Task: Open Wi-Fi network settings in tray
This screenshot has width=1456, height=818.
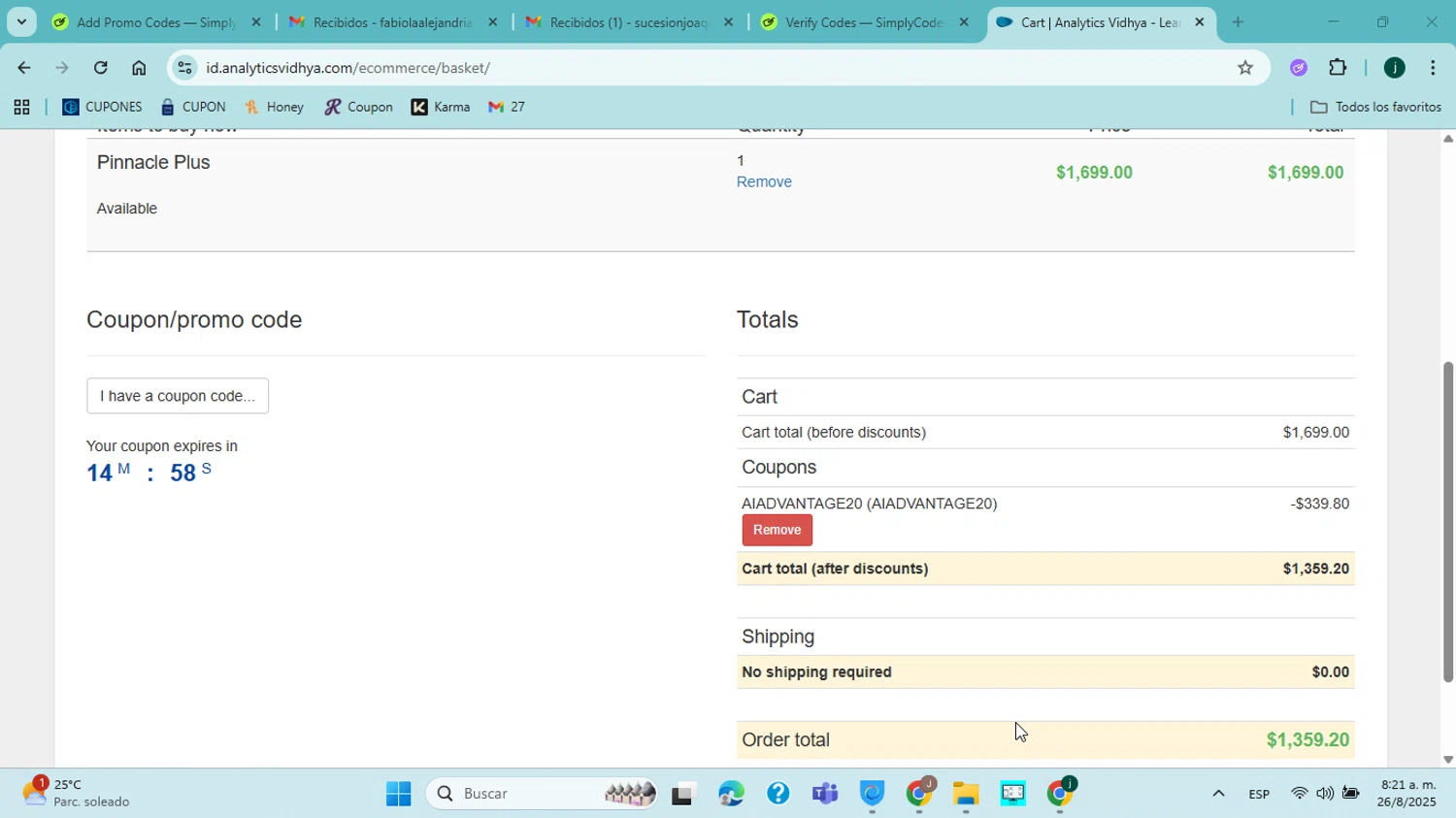Action: [1300, 795]
